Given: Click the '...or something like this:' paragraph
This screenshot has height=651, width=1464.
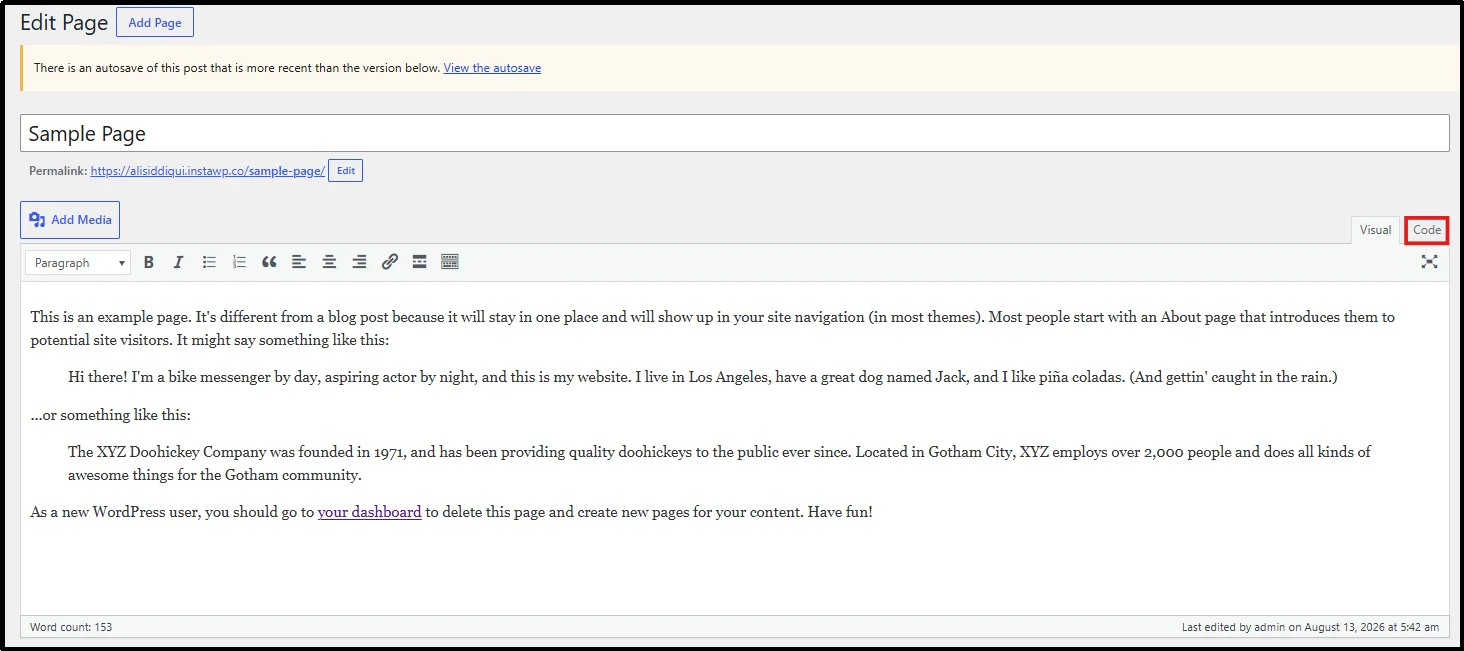Looking at the screenshot, I should [110, 415].
